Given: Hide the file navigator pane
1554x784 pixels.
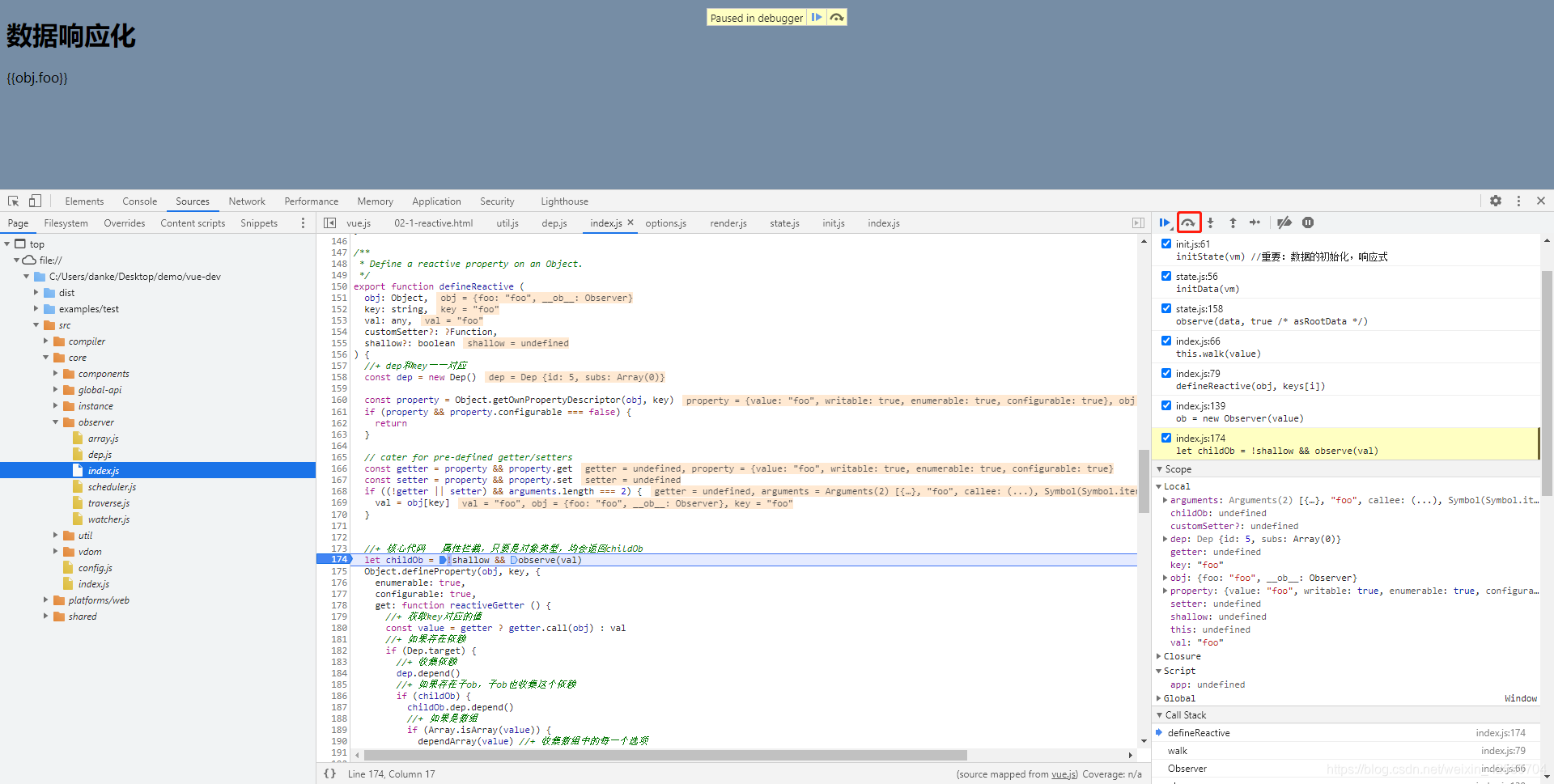Looking at the screenshot, I should tap(329, 223).
